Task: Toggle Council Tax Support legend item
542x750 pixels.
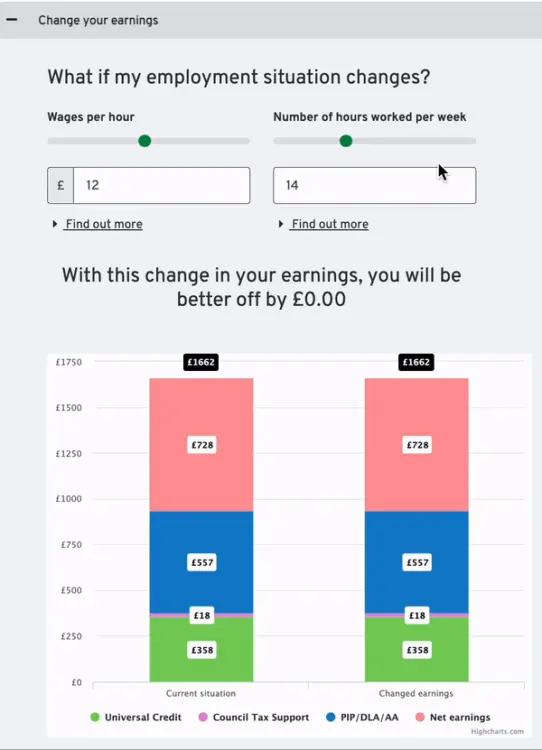Action: click(x=254, y=717)
